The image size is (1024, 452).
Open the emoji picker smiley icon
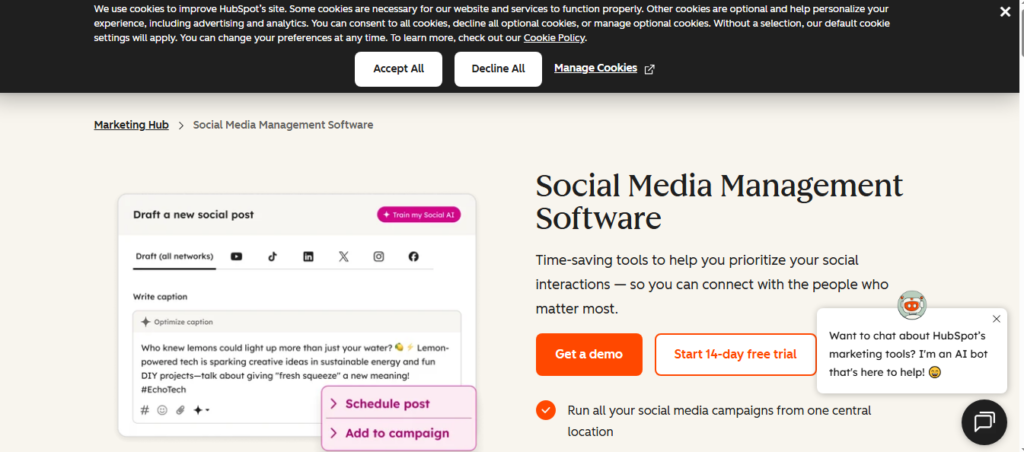(x=163, y=410)
